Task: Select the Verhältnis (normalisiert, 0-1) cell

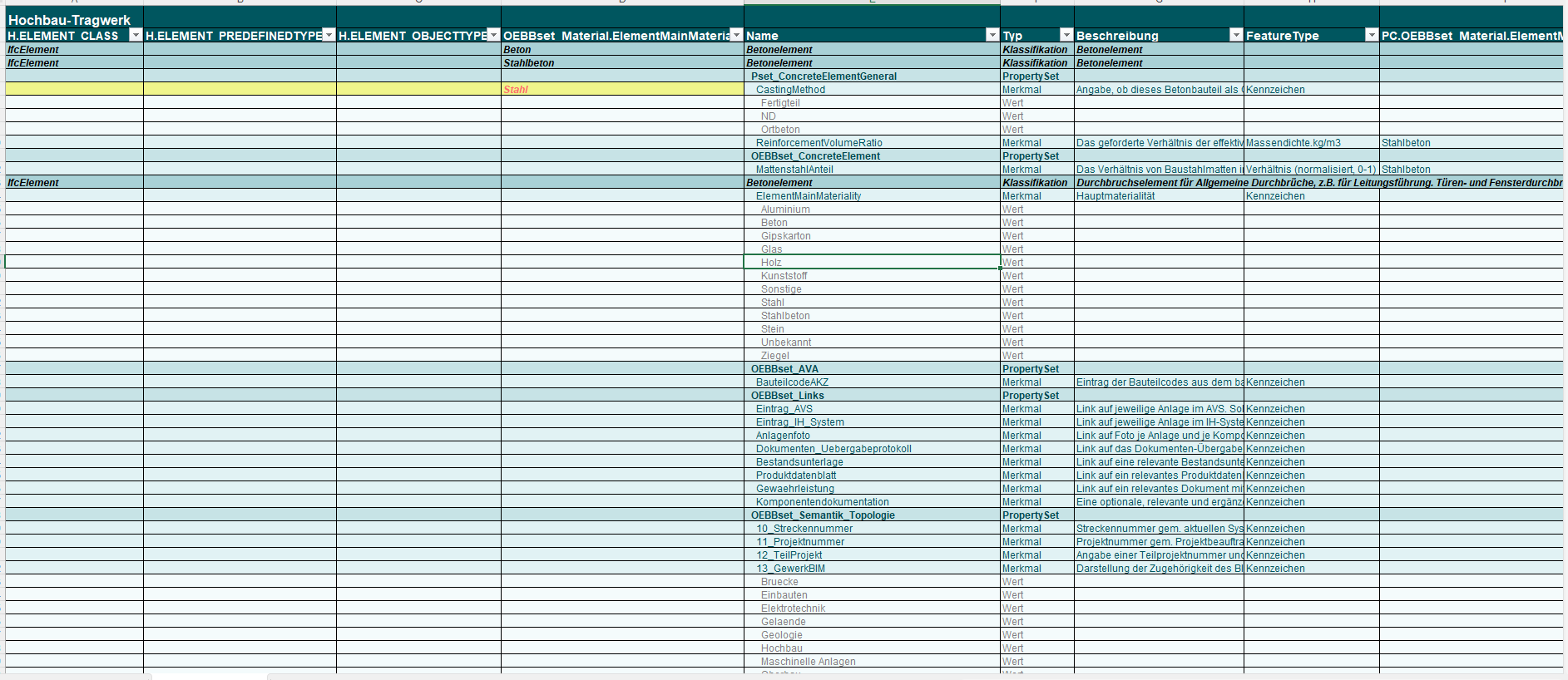Action: 1312,170
